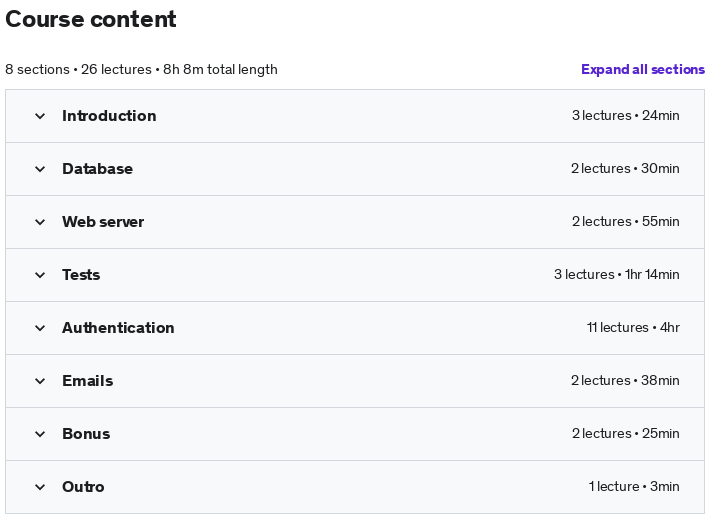Click the chevron next to Tests
Image resolution: width=705 pixels, height=514 pixels.
point(40,275)
